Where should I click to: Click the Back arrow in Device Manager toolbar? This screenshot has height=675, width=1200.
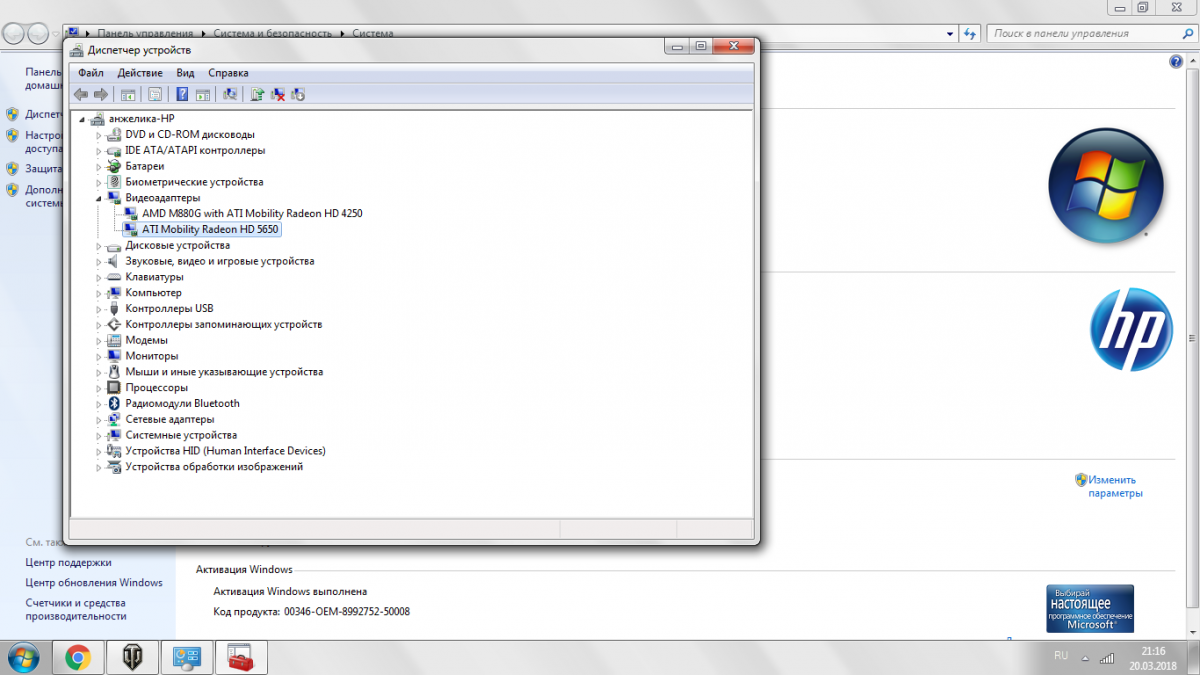tap(81, 94)
